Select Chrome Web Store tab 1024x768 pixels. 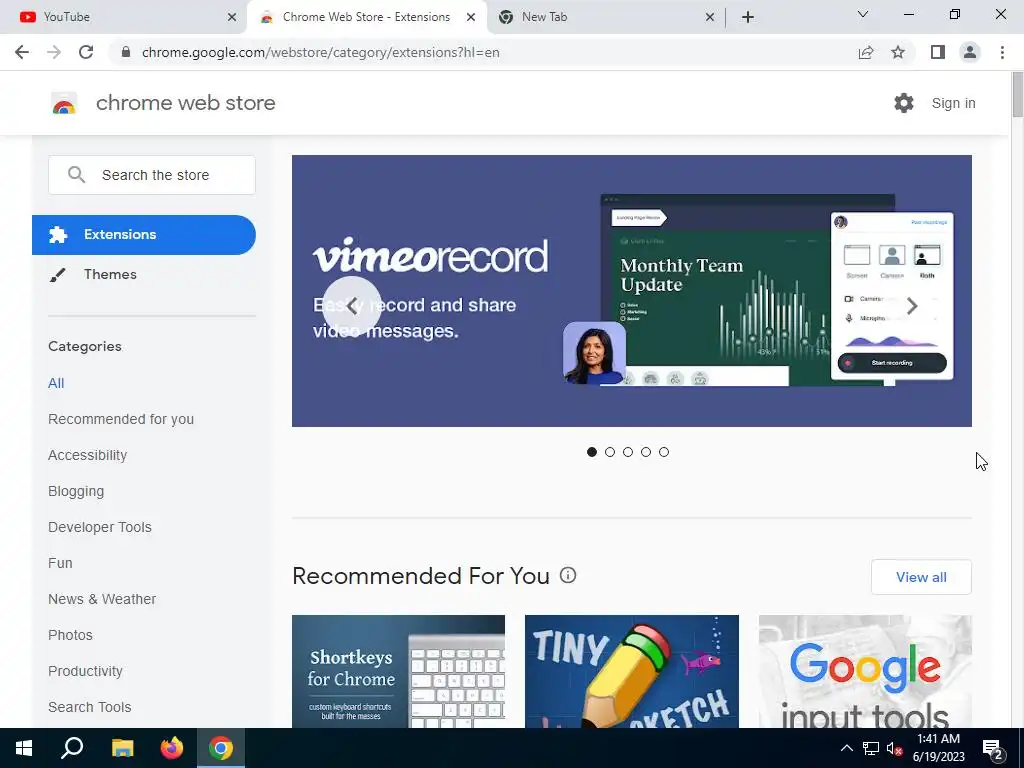pyautogui.click(x=367, y=17)
